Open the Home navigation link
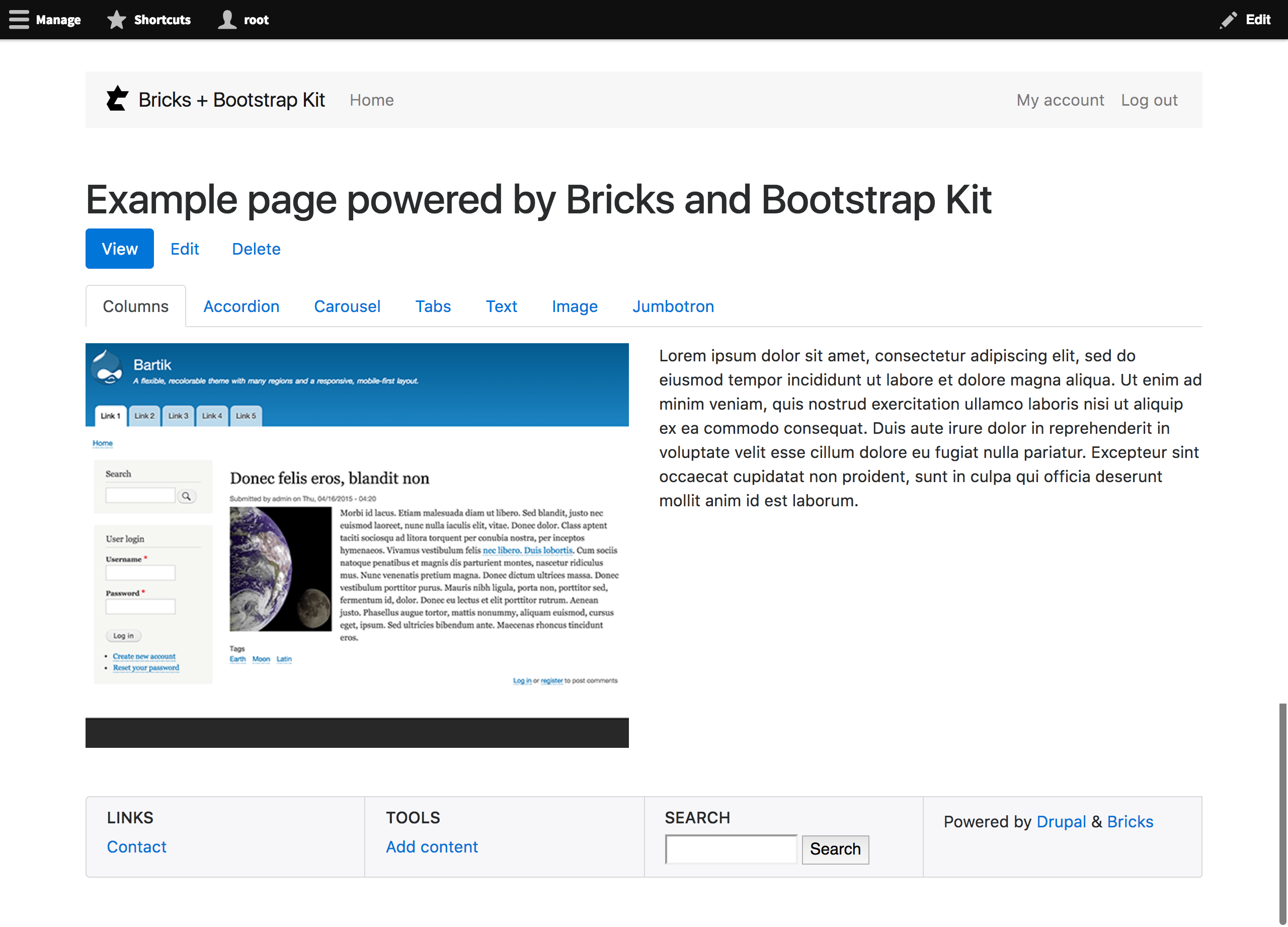The height and width of the screenshot is (927, 1288). (x=371, y=100)
